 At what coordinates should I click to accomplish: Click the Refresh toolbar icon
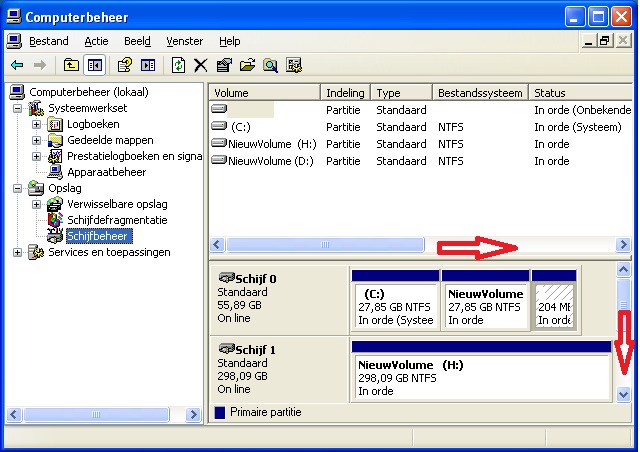178,65
